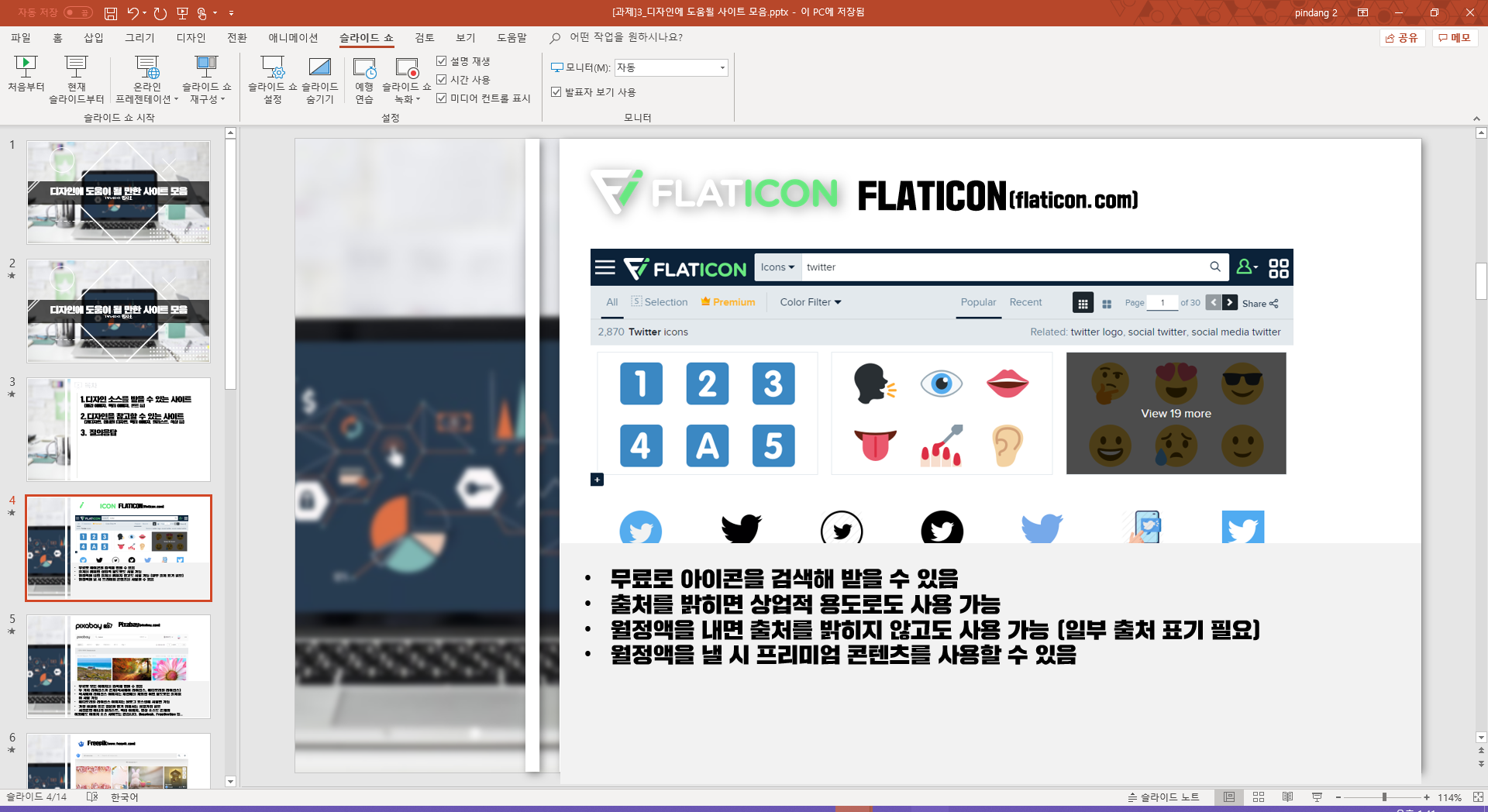The width and height of the screenshot is (1488, 812).
Task: Click the 114% zoom level
Action: tap(1449, 797)
